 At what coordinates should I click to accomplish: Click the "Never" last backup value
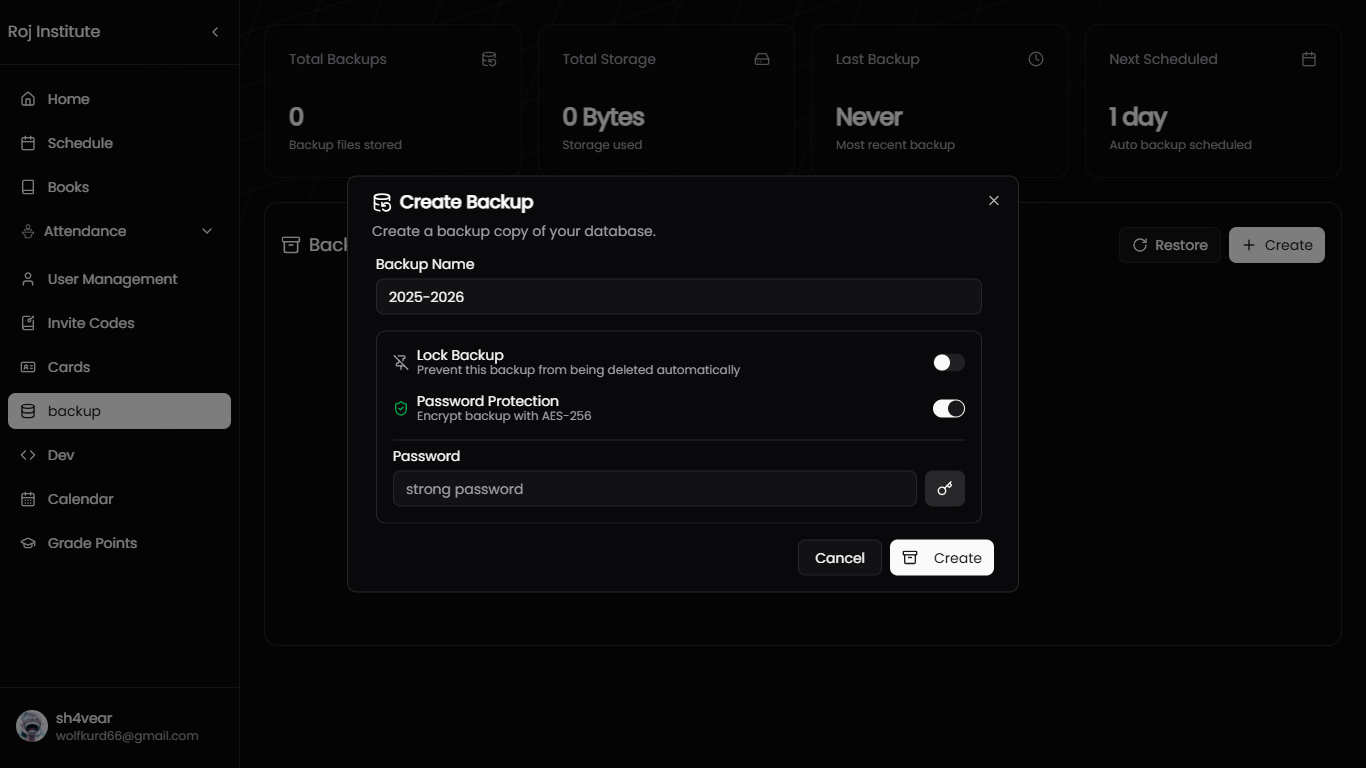[x=869, y=117]
